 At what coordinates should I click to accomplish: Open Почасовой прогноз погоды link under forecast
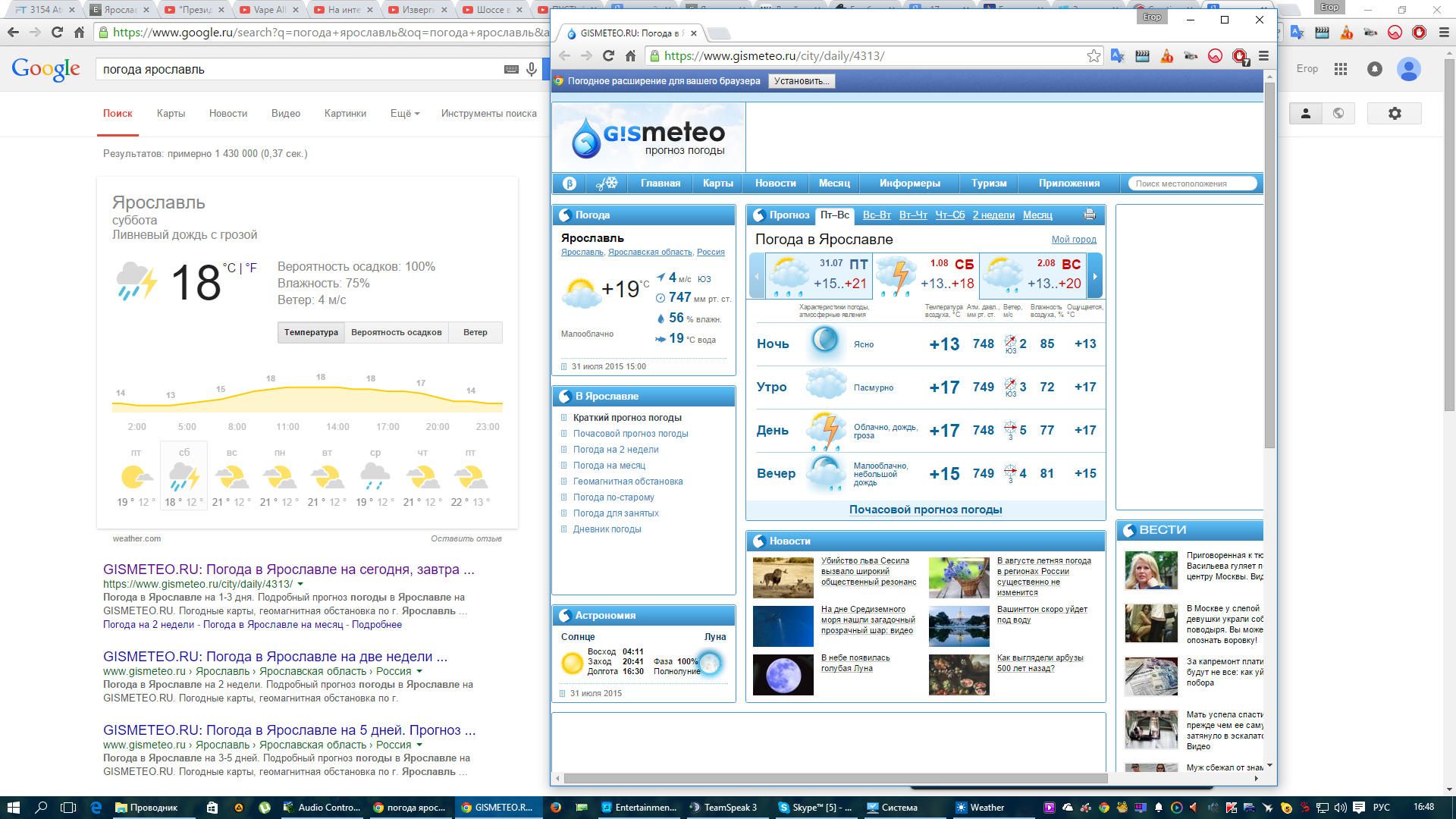pos(925,510)
